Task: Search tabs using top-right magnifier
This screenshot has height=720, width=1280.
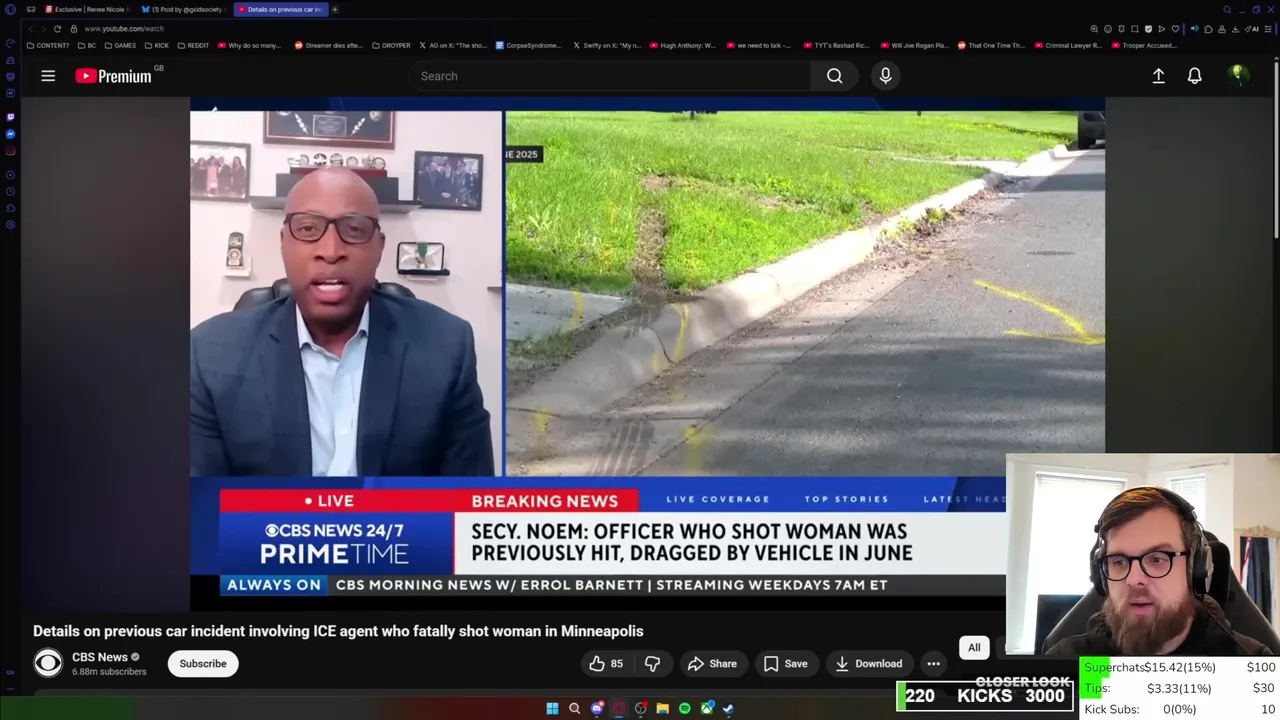Action: click(1227, 9)
